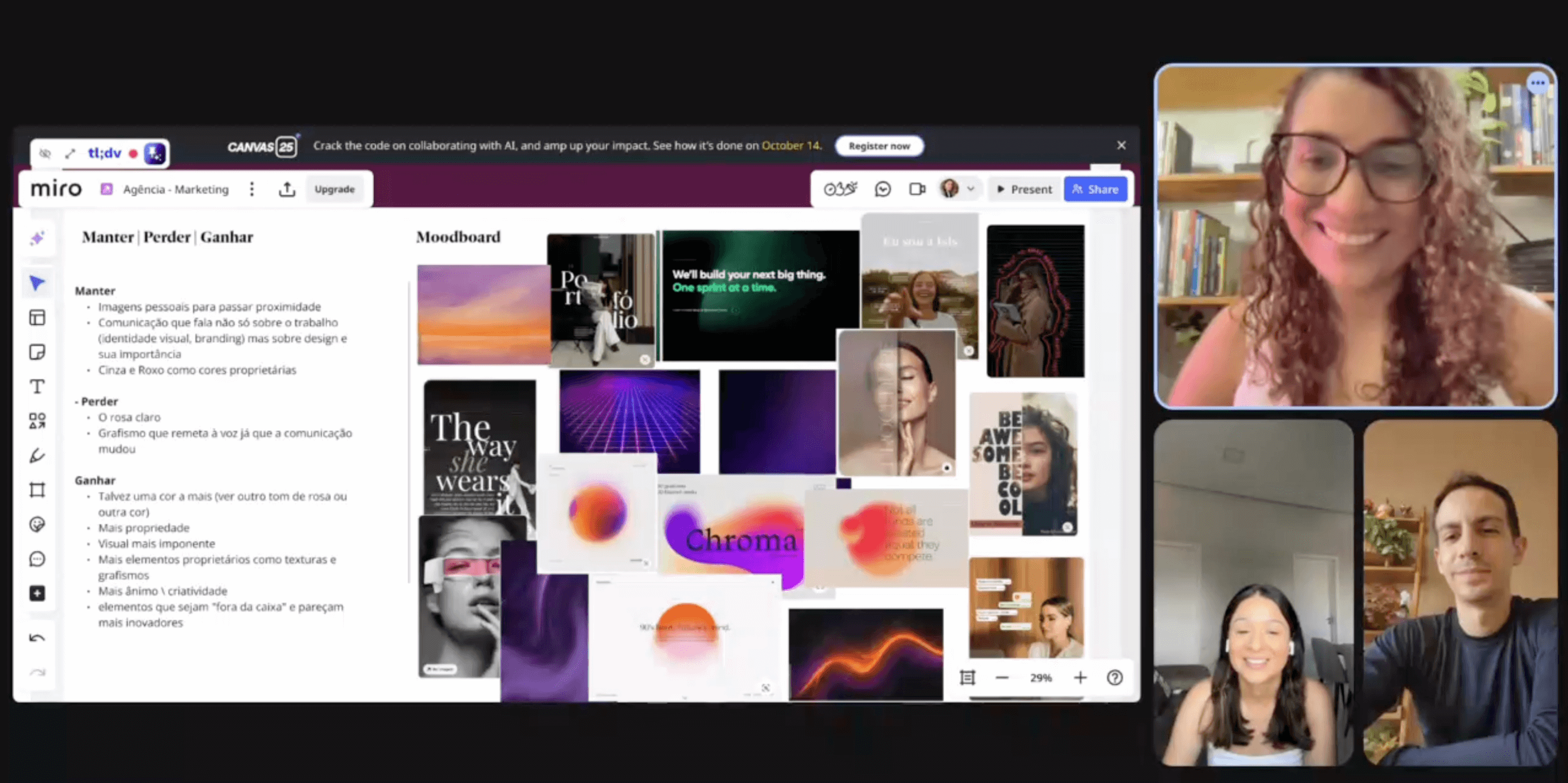Toggle the video chat camera icon
This screenshot has width=1568, height=783.
tap(917, 189)
